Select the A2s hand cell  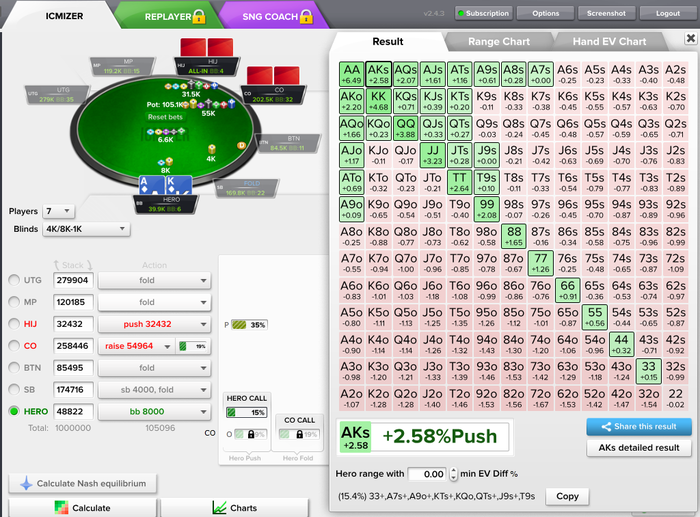(x=675, y=74)
